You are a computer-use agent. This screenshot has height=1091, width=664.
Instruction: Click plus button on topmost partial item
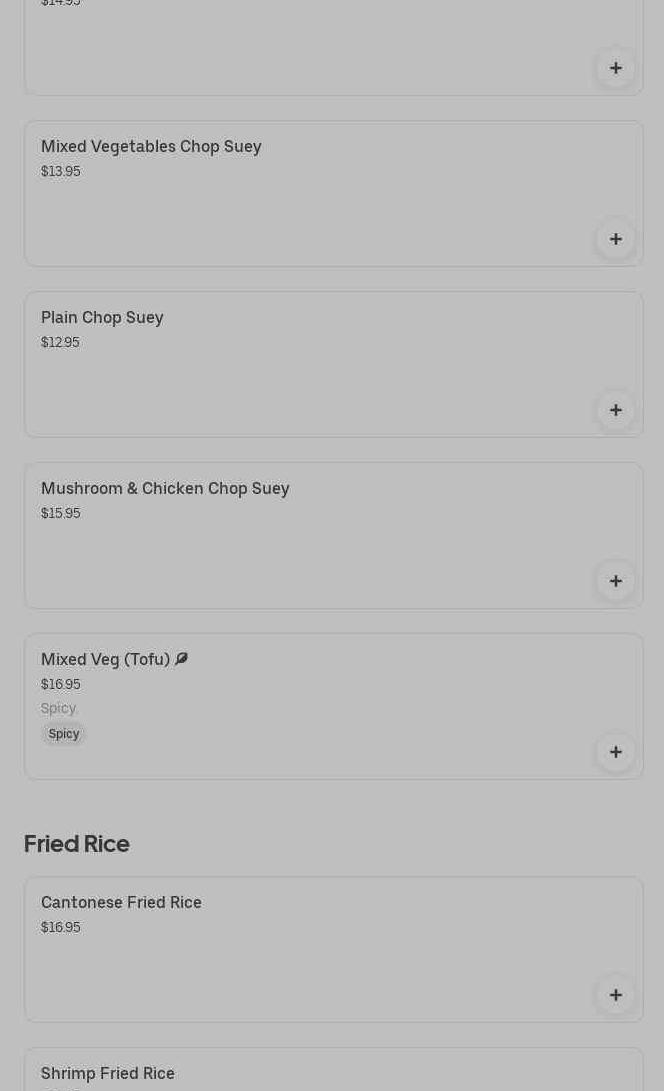615,68
